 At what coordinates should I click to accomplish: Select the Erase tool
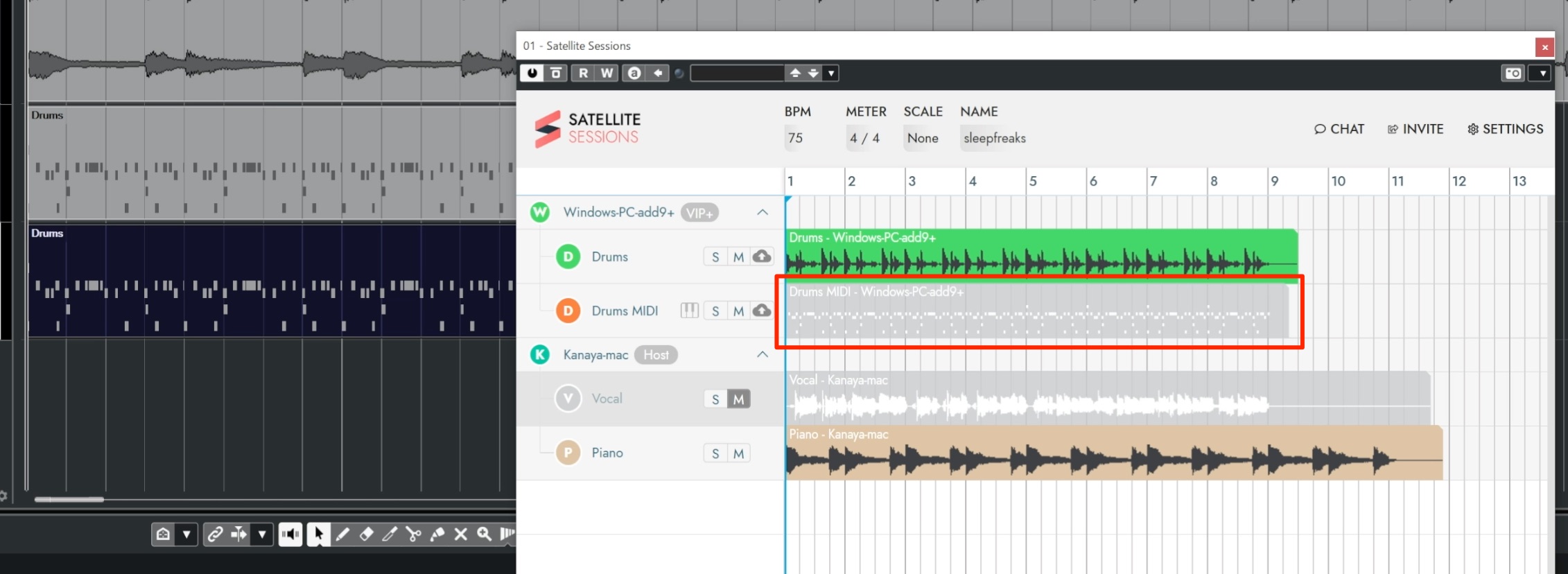pyautogui.click(x=366, y=534)
